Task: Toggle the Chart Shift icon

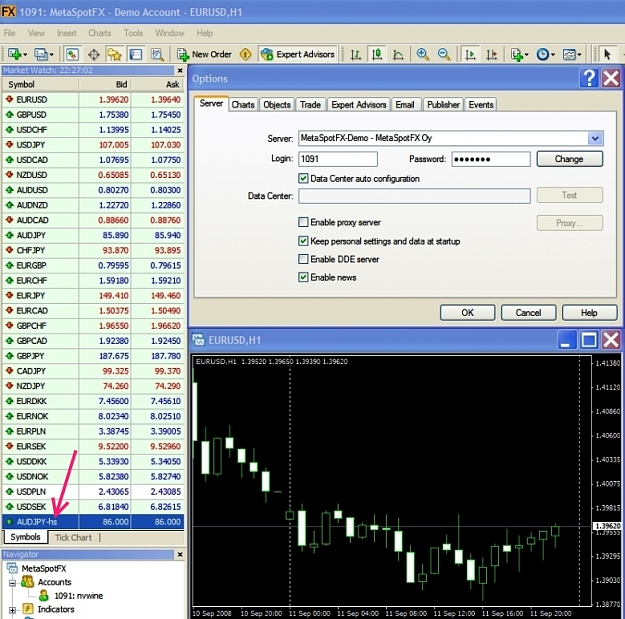Action: click(x=492, y=54)
